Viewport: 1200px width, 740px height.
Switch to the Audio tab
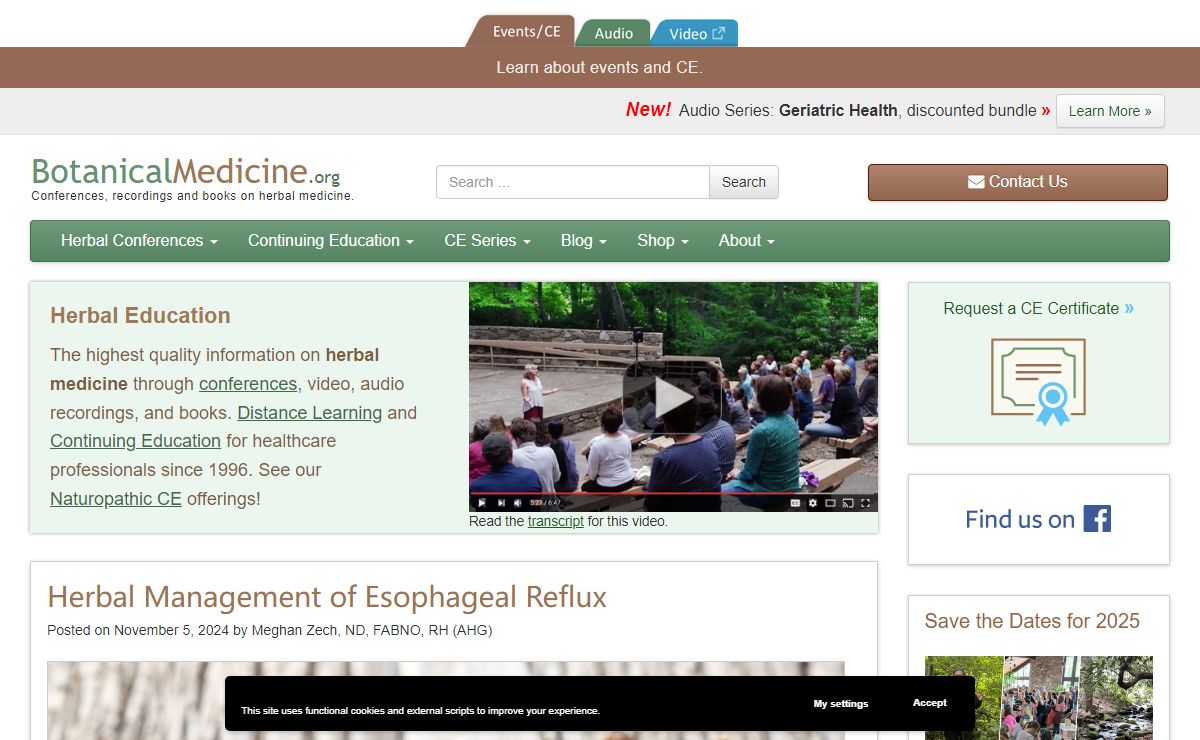[613, 33]
